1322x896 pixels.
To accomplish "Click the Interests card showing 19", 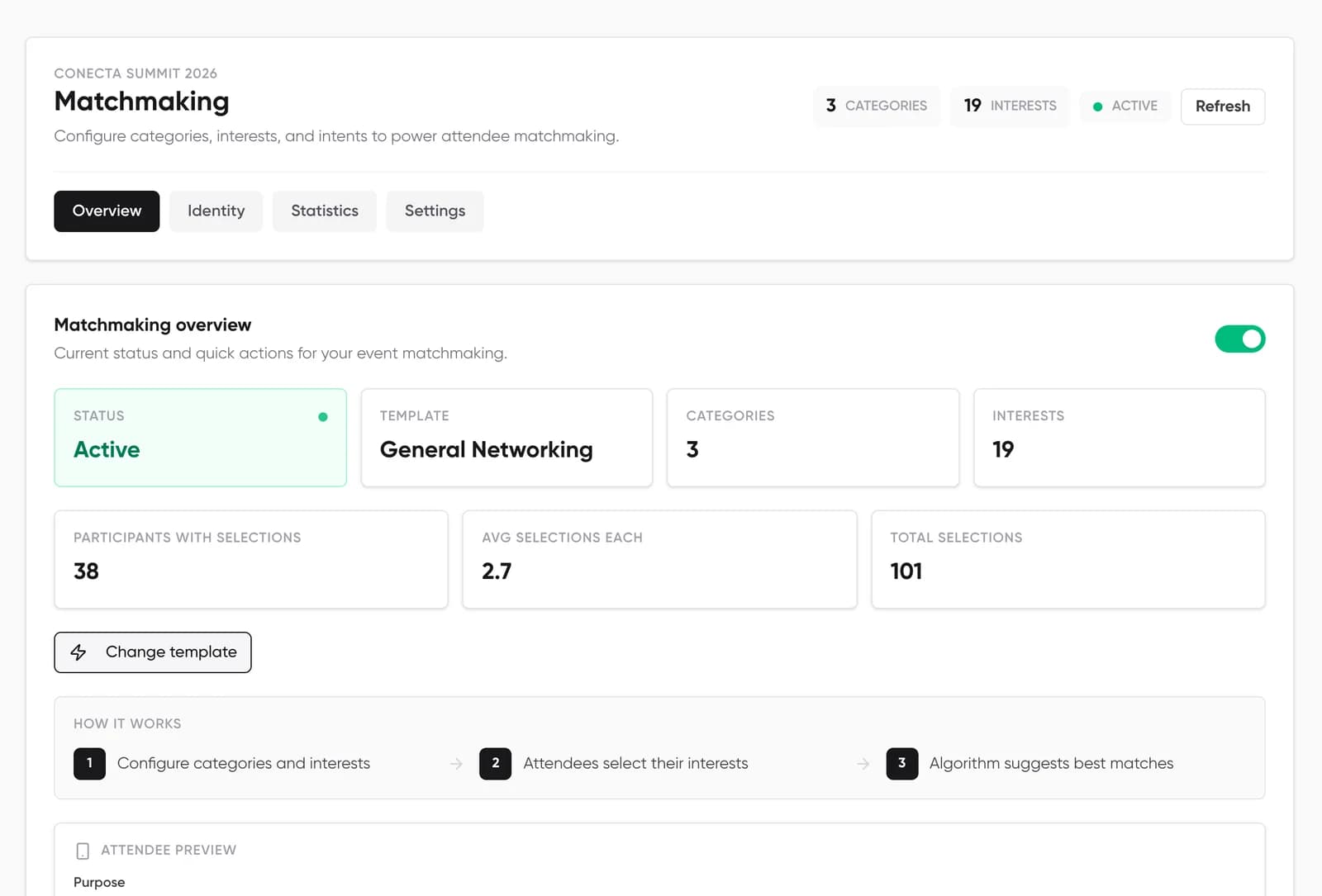I will (1120, 438).
